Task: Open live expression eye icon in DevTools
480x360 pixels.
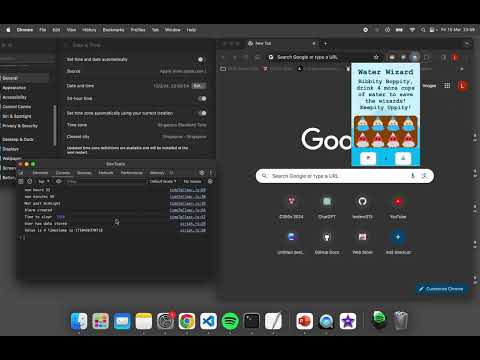Action: (x=59, y=181)
